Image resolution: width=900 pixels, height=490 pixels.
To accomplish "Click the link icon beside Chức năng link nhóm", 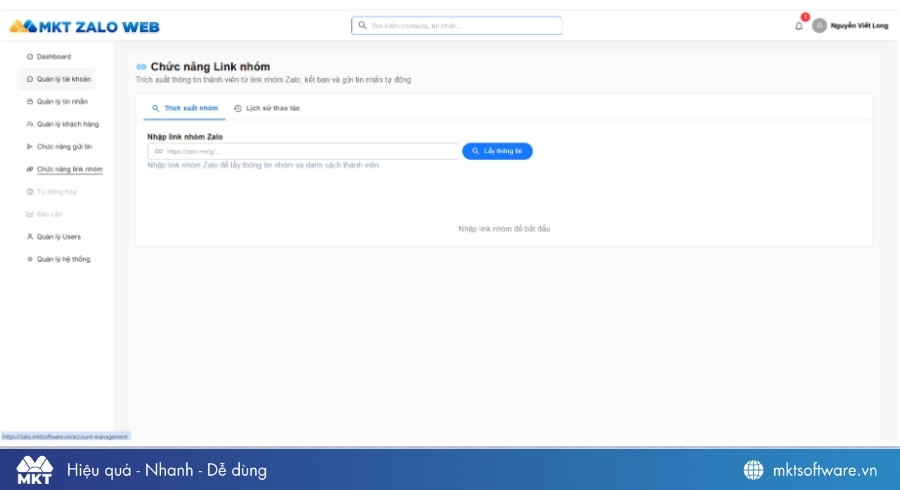I will pyautogui.click(x=30, y=169).
